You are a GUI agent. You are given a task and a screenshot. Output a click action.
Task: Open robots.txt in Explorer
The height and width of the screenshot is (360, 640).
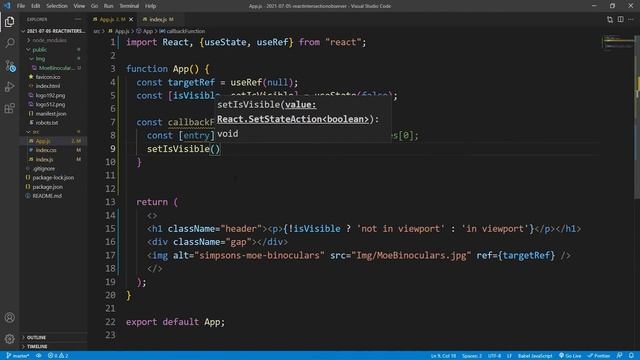point(53,122)
